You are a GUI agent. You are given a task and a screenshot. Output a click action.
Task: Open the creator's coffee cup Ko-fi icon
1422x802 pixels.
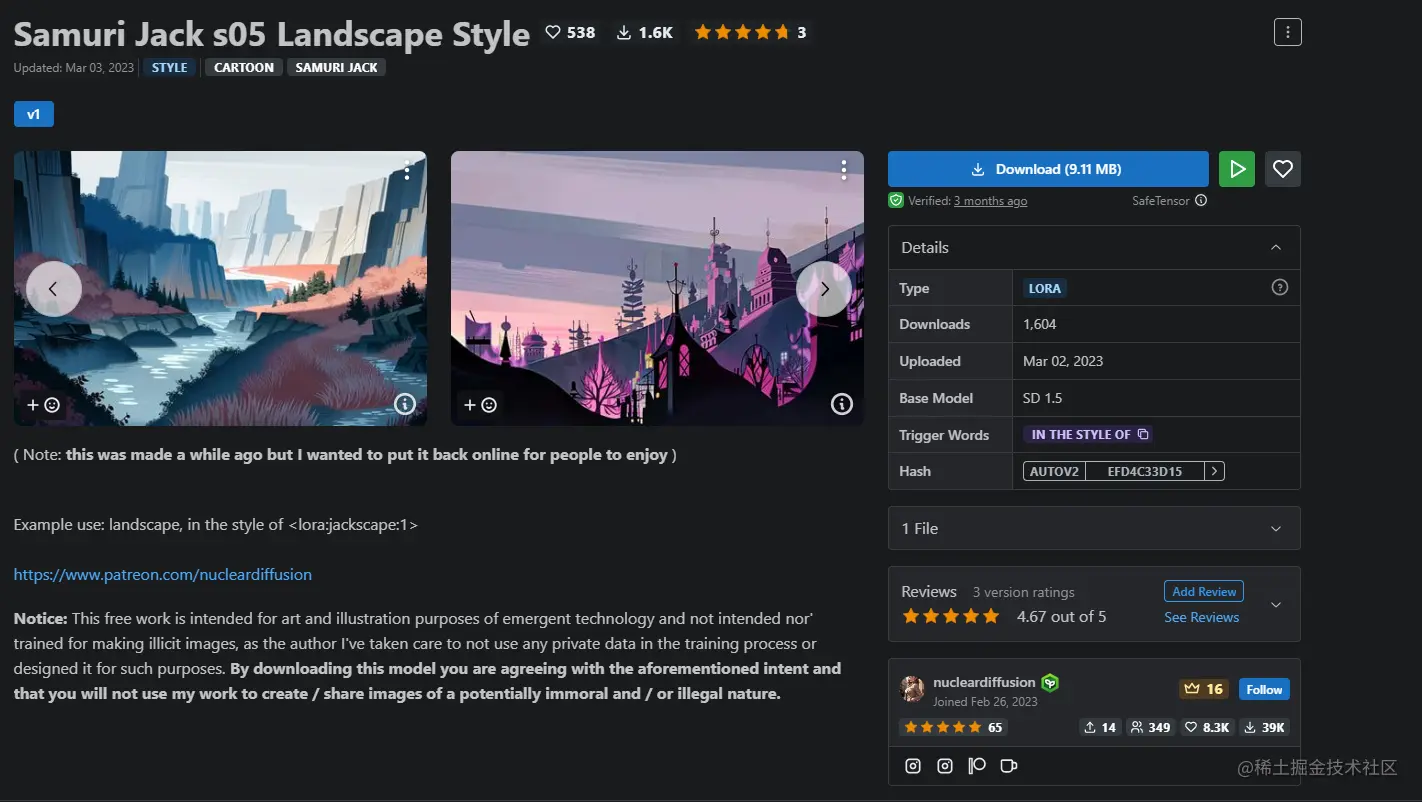coord(1009,766)
